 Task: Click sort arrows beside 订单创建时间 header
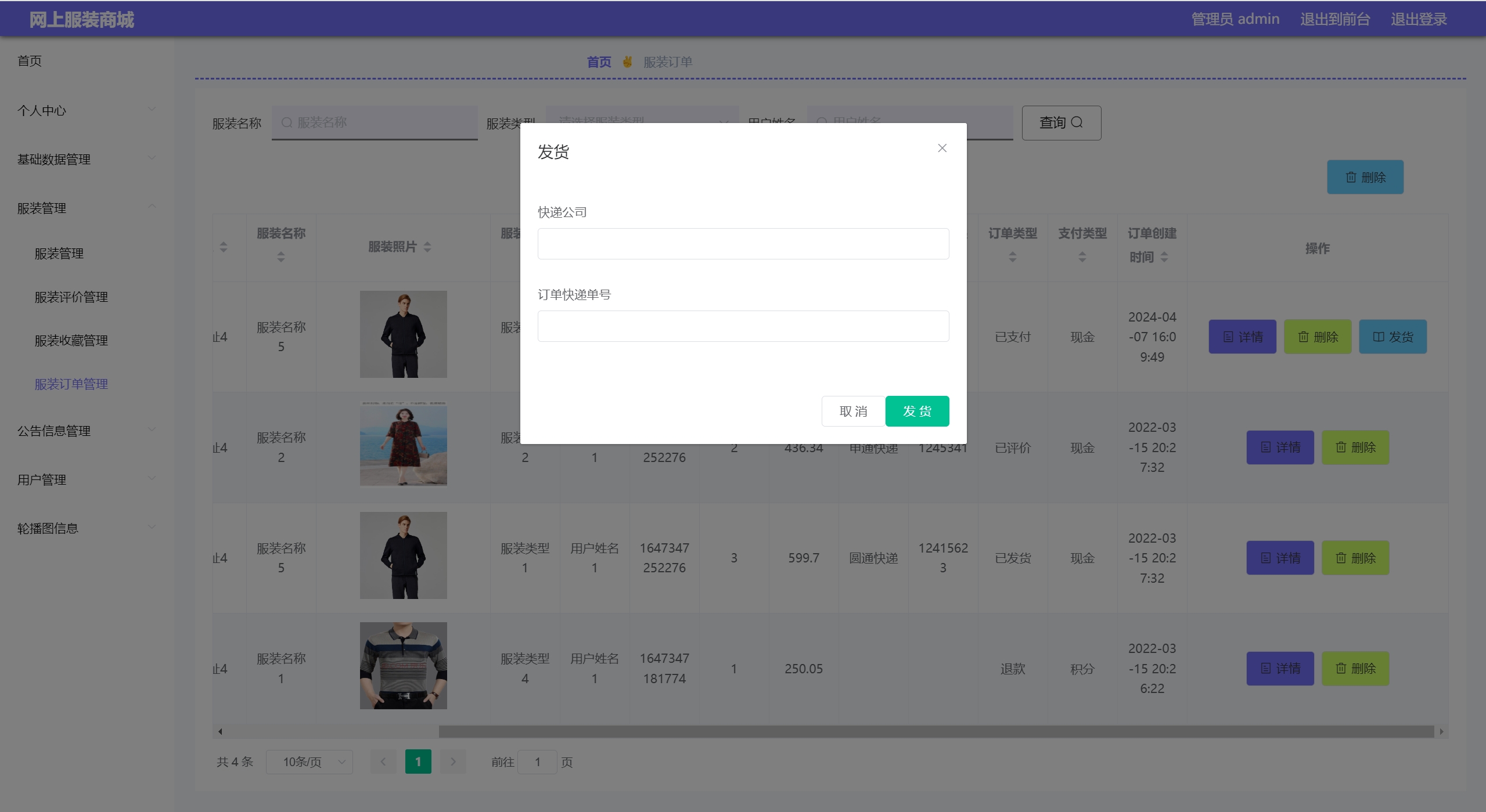tap(1164, 257)
